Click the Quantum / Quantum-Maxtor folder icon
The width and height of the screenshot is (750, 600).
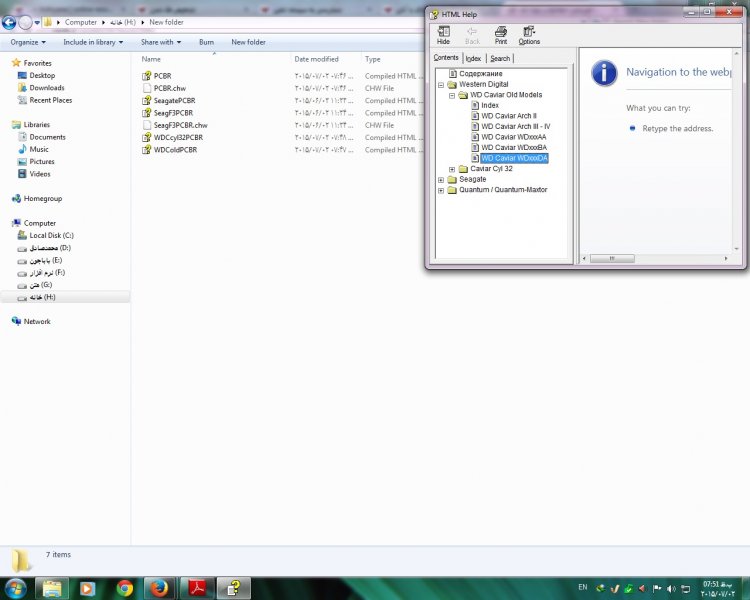(x=452, y=190)
